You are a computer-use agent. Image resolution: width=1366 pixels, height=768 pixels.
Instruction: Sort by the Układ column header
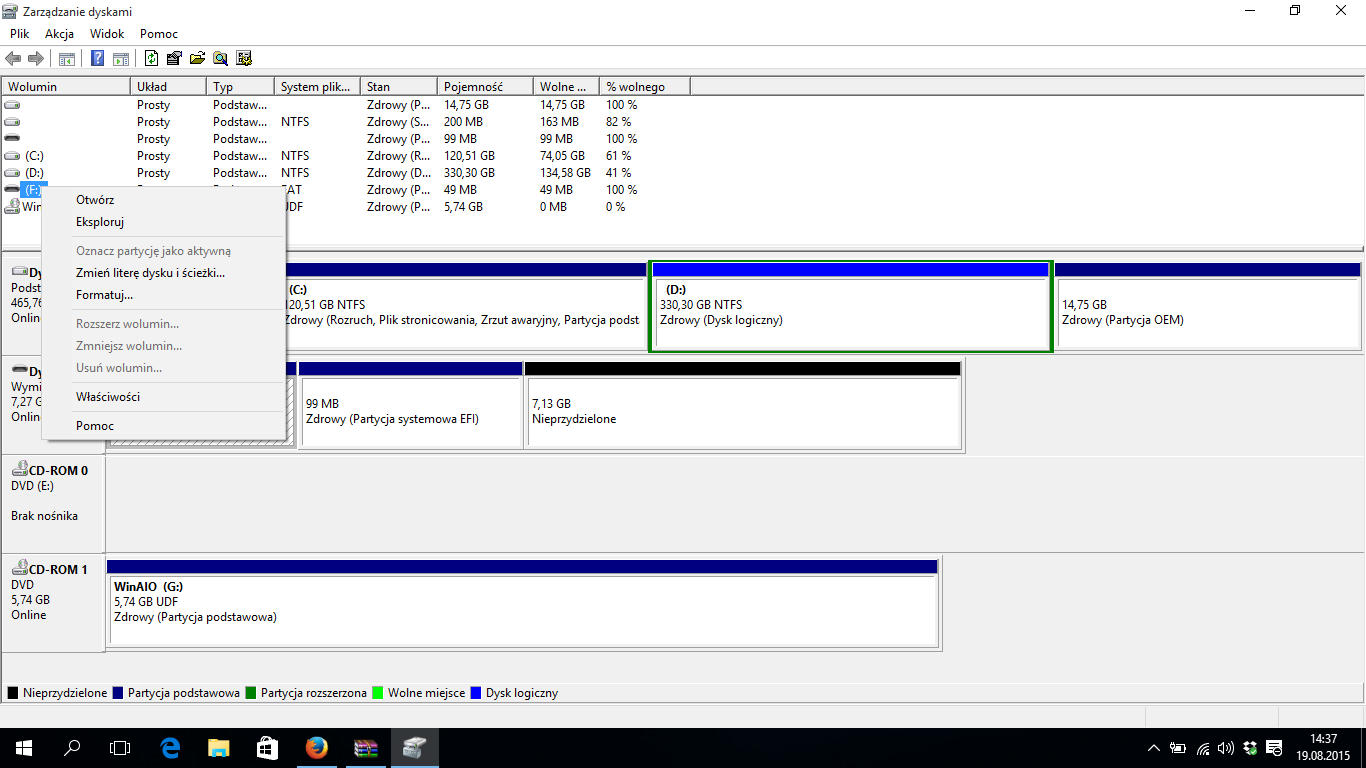[x=168, y=87]
